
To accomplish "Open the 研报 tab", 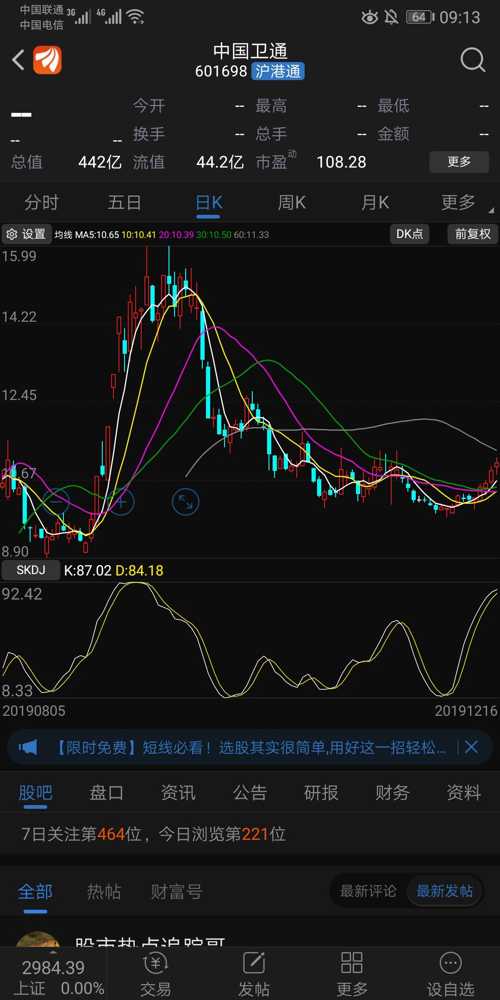I will click(x=321, y=793).
